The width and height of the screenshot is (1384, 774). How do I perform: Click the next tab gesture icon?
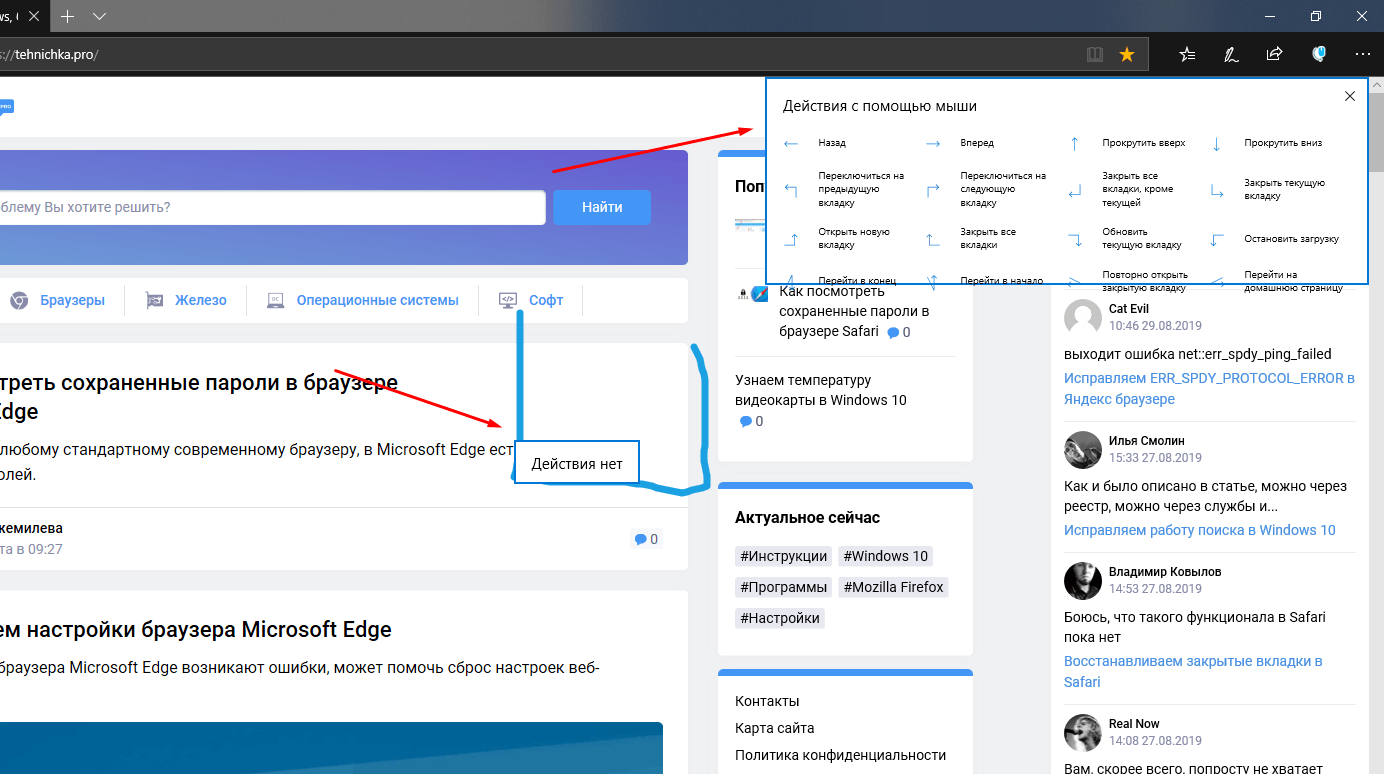tap(933, 190)
